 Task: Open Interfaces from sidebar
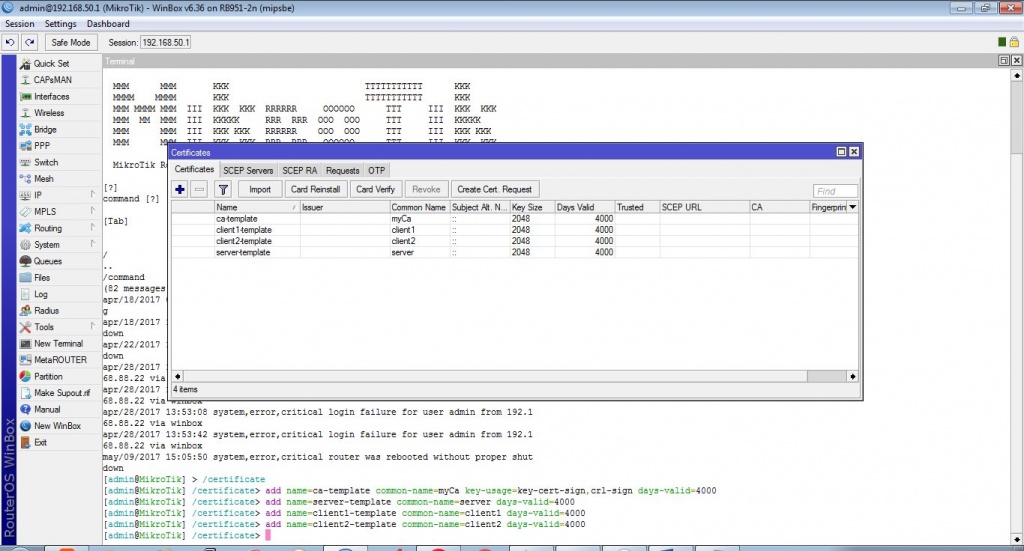[x=51, y=97]
